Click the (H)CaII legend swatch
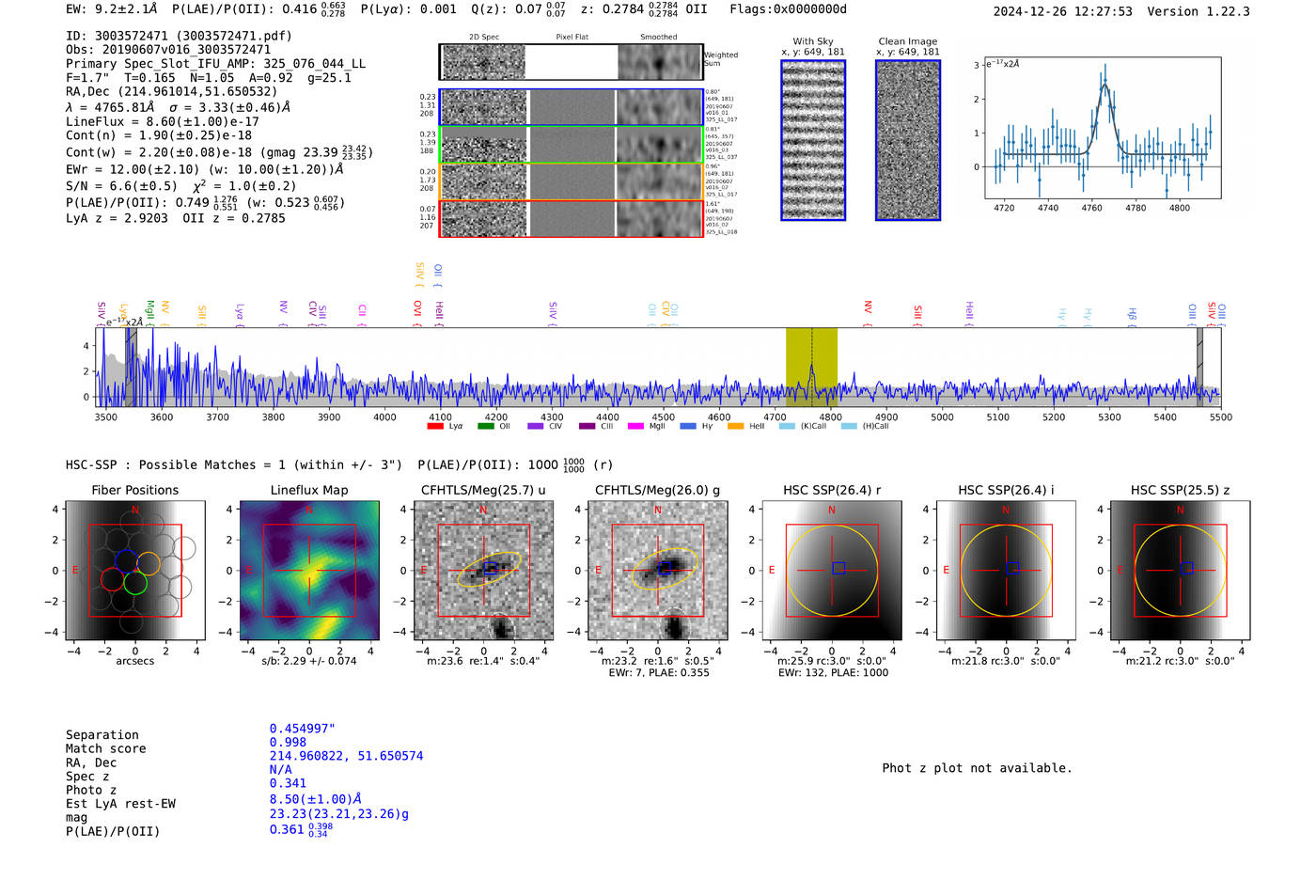This screenshot has height=896, width=1316. (x=850, y=426)
